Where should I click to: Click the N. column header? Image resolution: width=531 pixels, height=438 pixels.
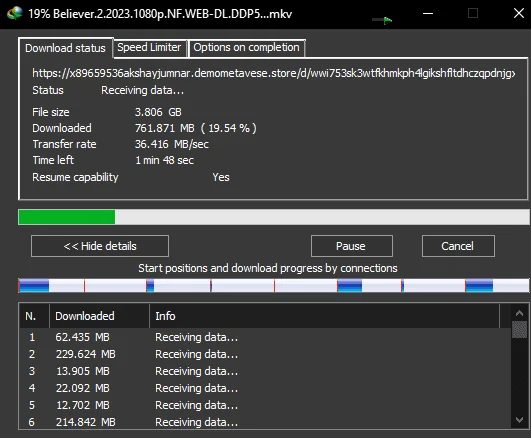(34, 316)
